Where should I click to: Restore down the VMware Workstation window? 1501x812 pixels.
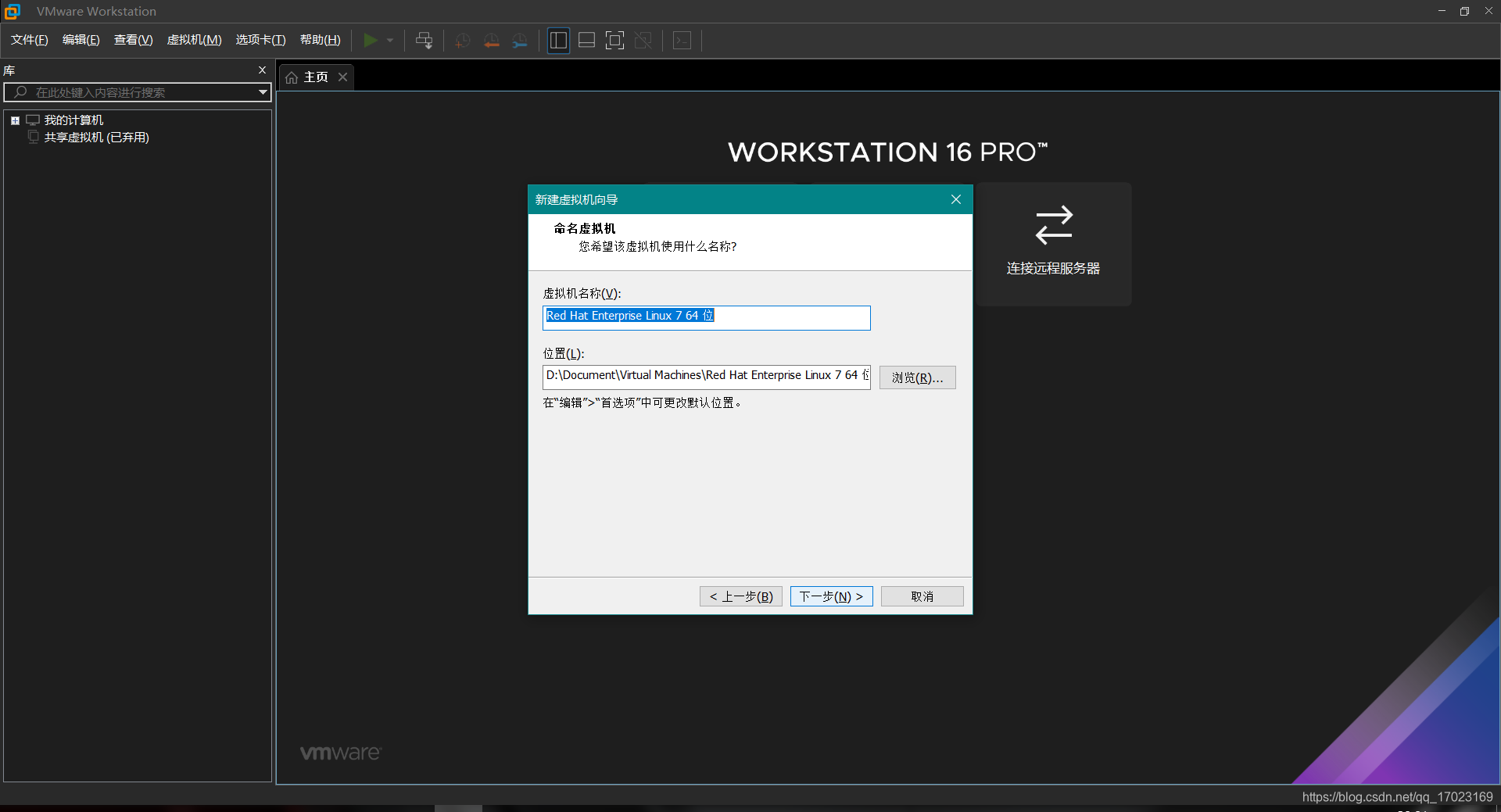[x=1464, y=11]
